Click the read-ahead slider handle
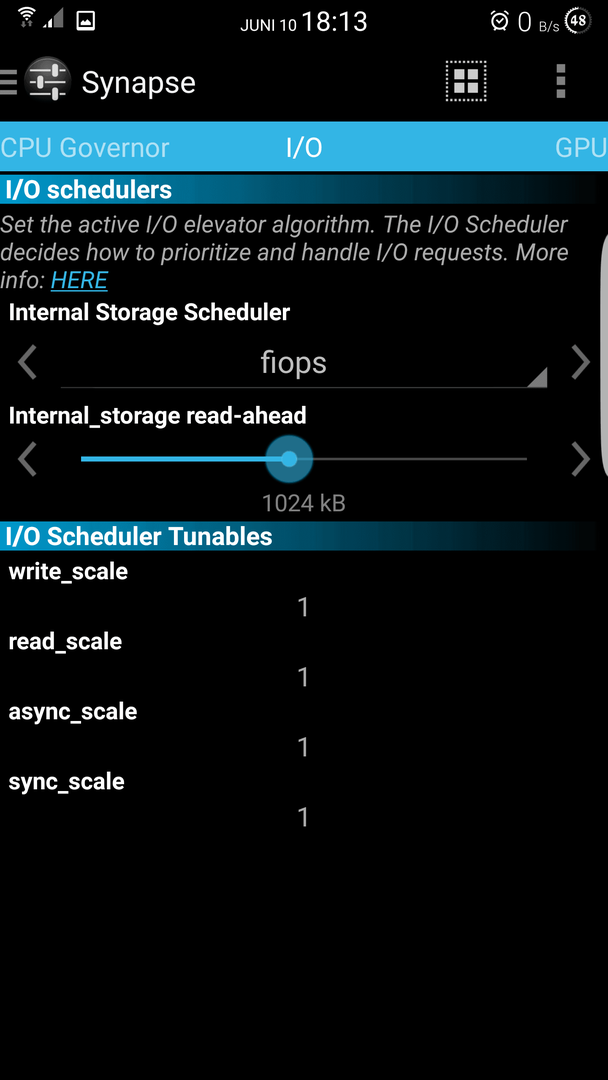 click(289, 459)
